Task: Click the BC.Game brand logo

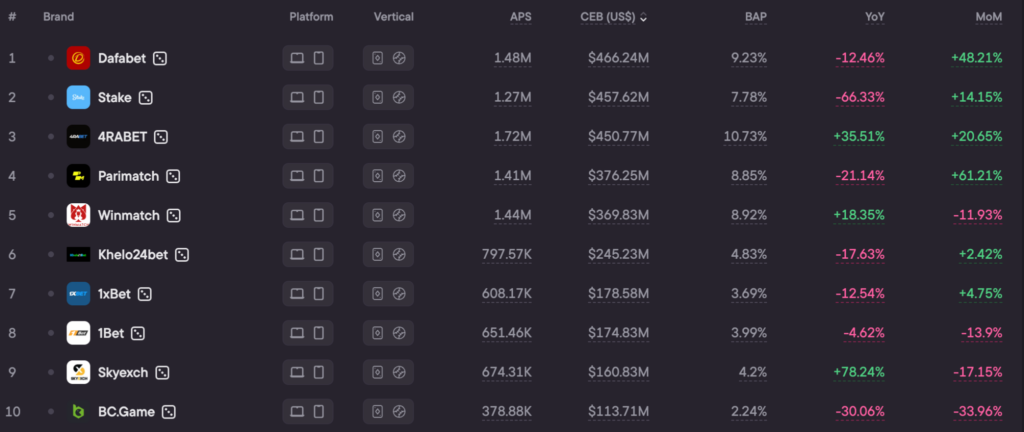Action: pos(78,412)
